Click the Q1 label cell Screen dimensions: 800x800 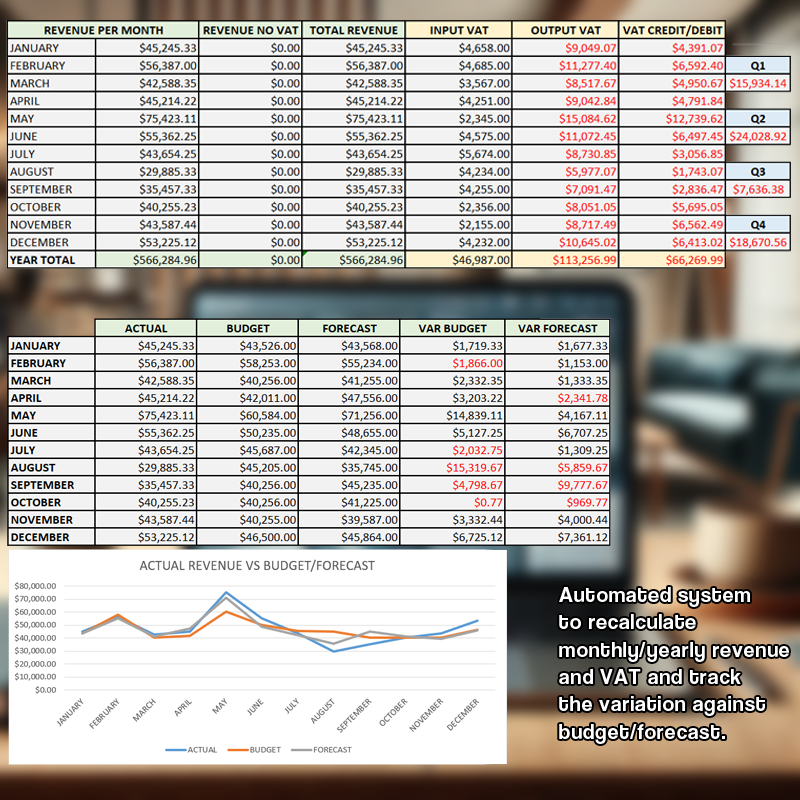coord(758,65)
